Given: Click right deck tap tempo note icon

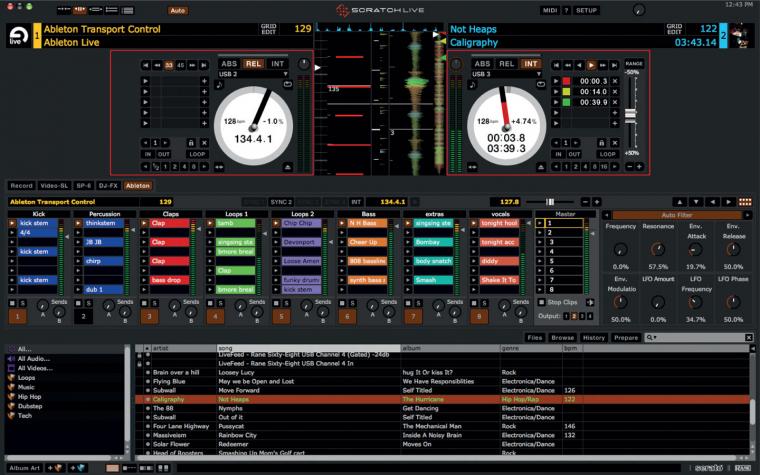Looking at the screenshot, I should [473, 84].
